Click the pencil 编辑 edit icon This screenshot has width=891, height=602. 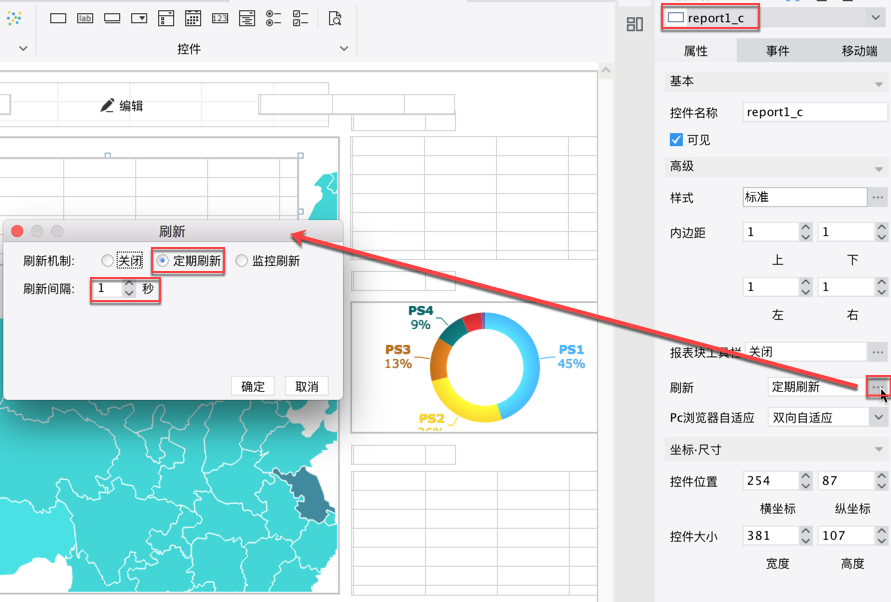pyautogui.click(x=107, y=106)
